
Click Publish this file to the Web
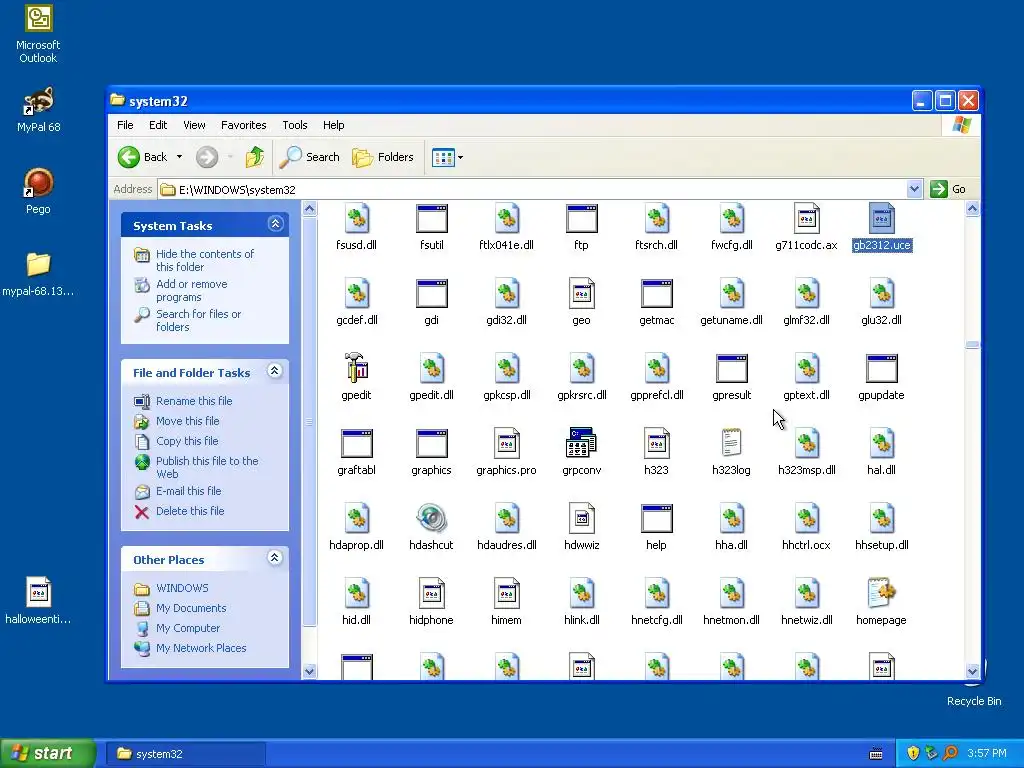click(x=206, y=467)
